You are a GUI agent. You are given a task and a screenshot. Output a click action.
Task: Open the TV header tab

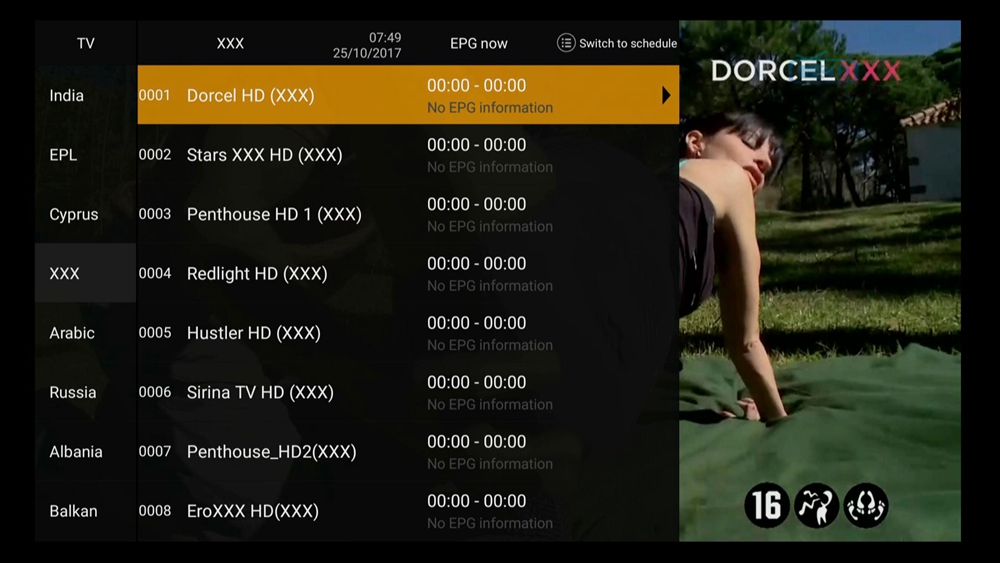coord(85,43)
